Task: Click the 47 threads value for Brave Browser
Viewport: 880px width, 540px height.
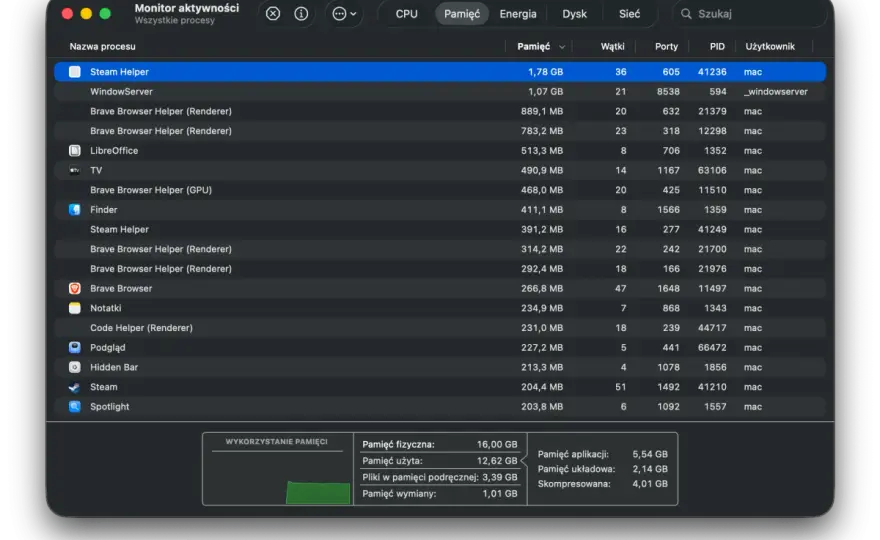Action: pos(620,288)
